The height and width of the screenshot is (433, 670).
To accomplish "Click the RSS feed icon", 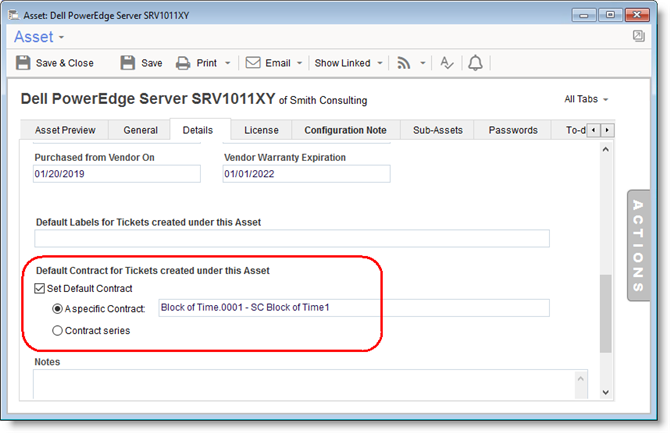I will click(404, 62).
